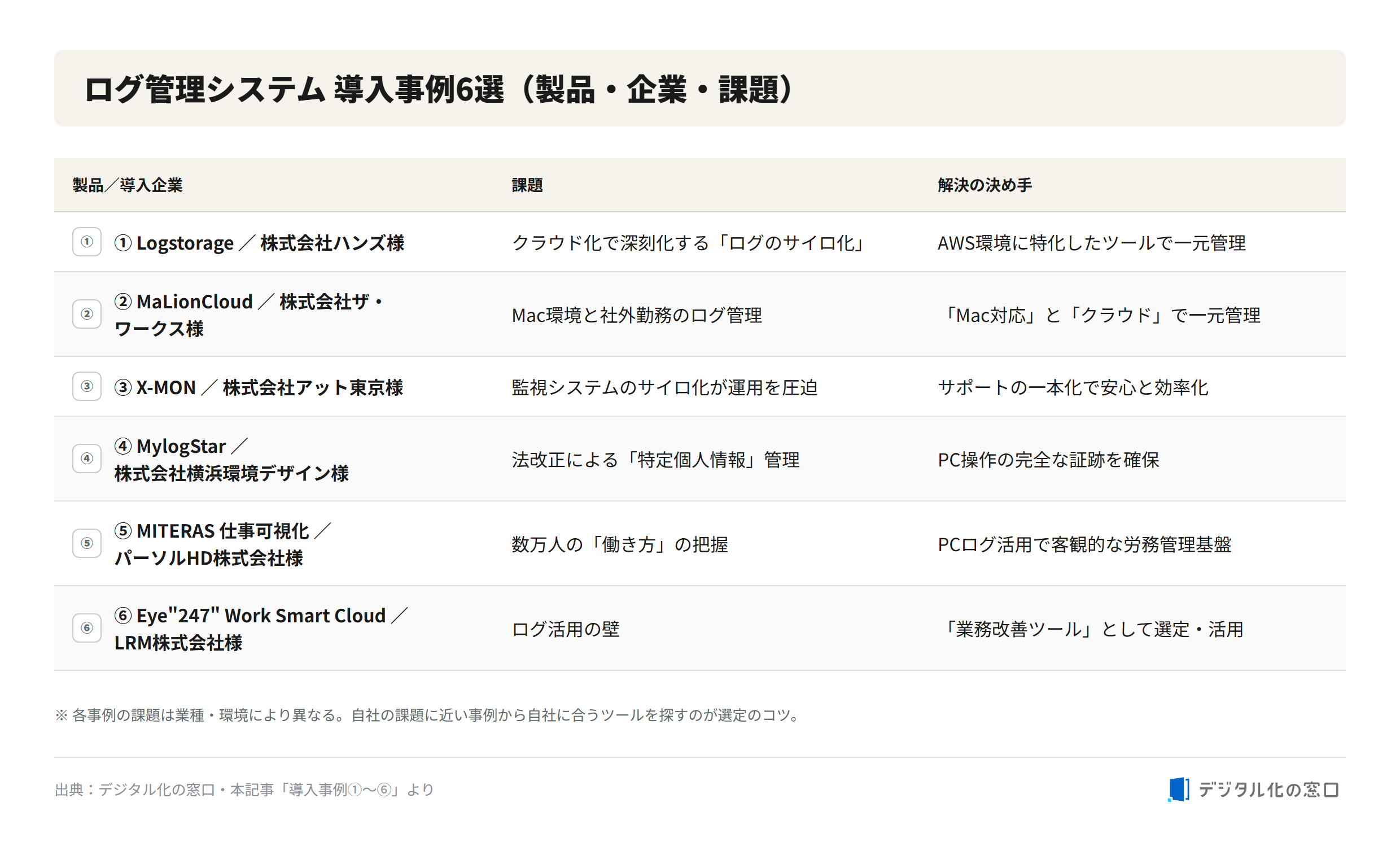Click ログ活用の壁 text

coord(565,629)
